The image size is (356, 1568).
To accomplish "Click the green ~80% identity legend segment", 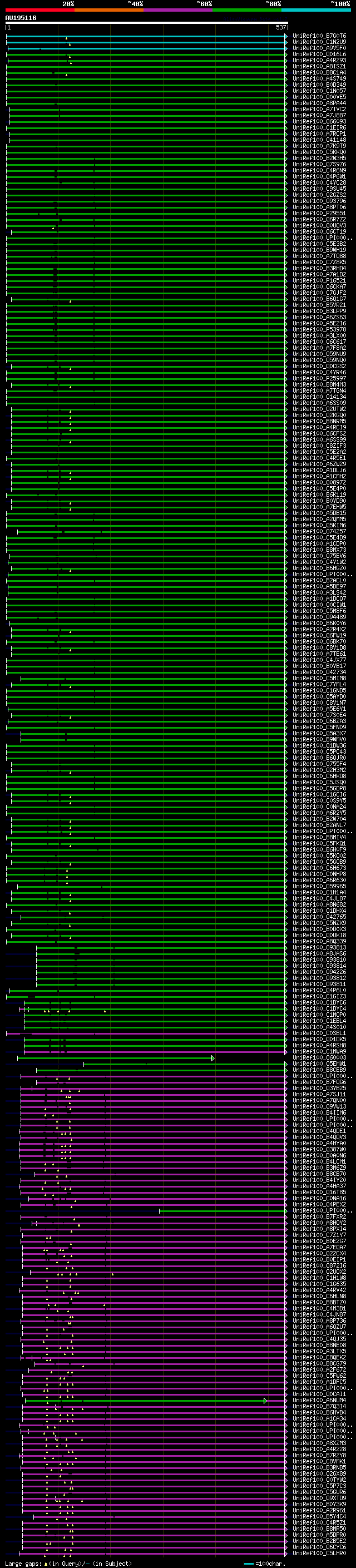I will [247, 10].
